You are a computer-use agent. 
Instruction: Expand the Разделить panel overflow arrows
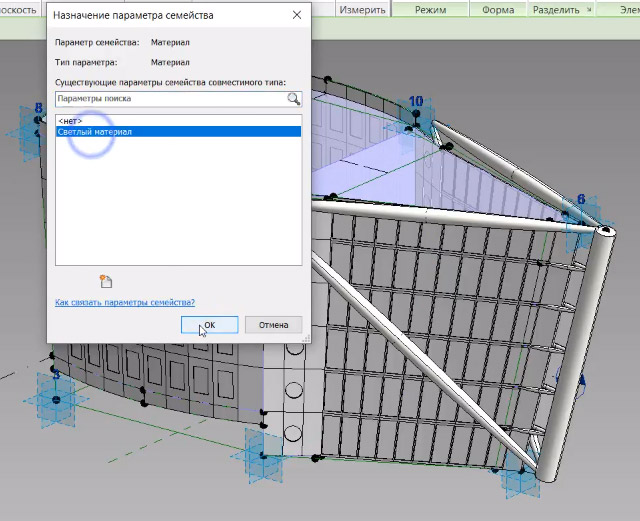pyautogui.click(x=589, y=9)
